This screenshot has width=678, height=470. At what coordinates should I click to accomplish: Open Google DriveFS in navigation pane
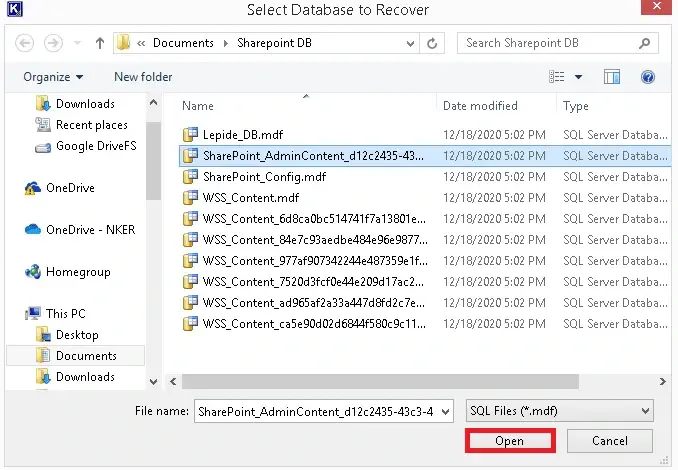tap(86, 147)
